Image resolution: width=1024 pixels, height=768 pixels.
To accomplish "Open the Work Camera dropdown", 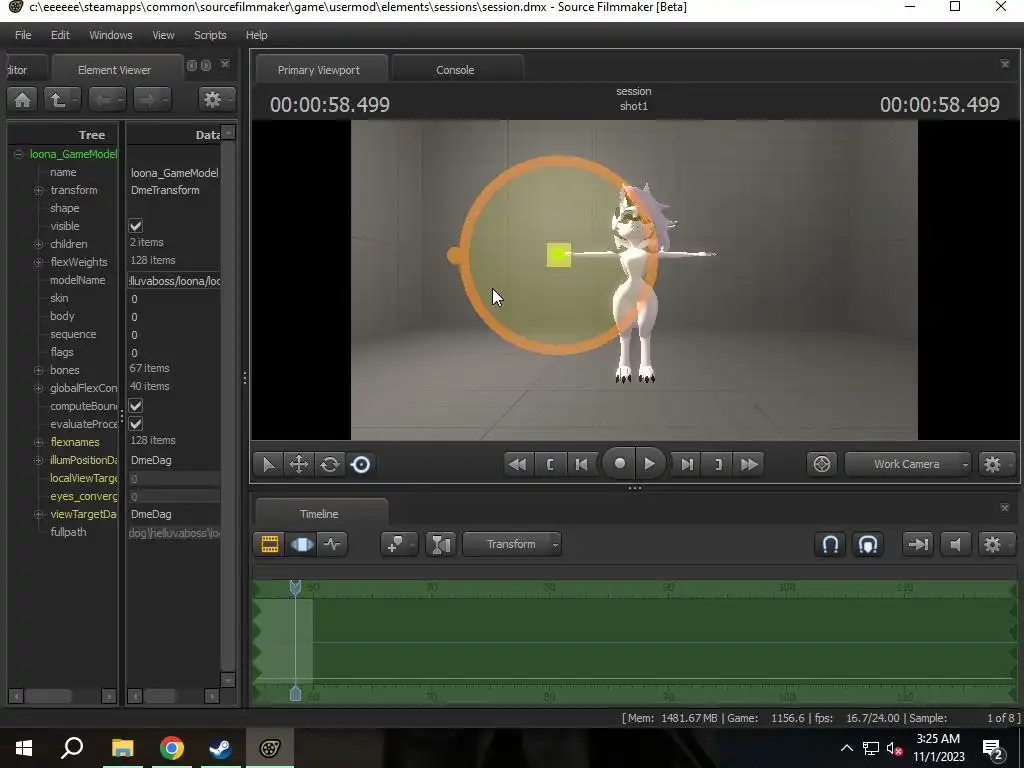I will tap(907, 464).
